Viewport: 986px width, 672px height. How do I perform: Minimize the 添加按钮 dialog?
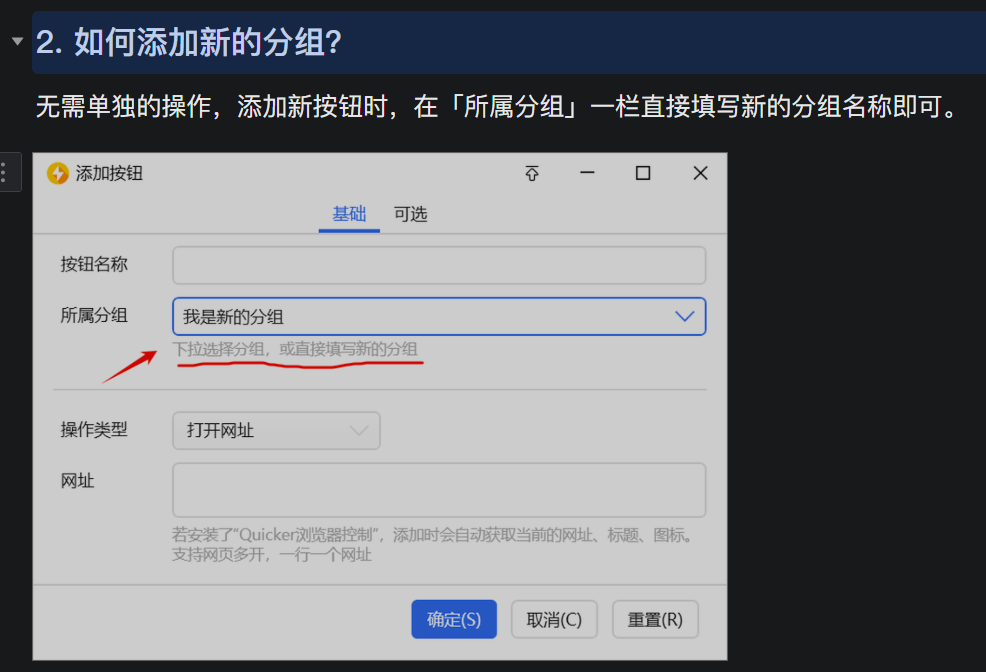click(587, 173)
